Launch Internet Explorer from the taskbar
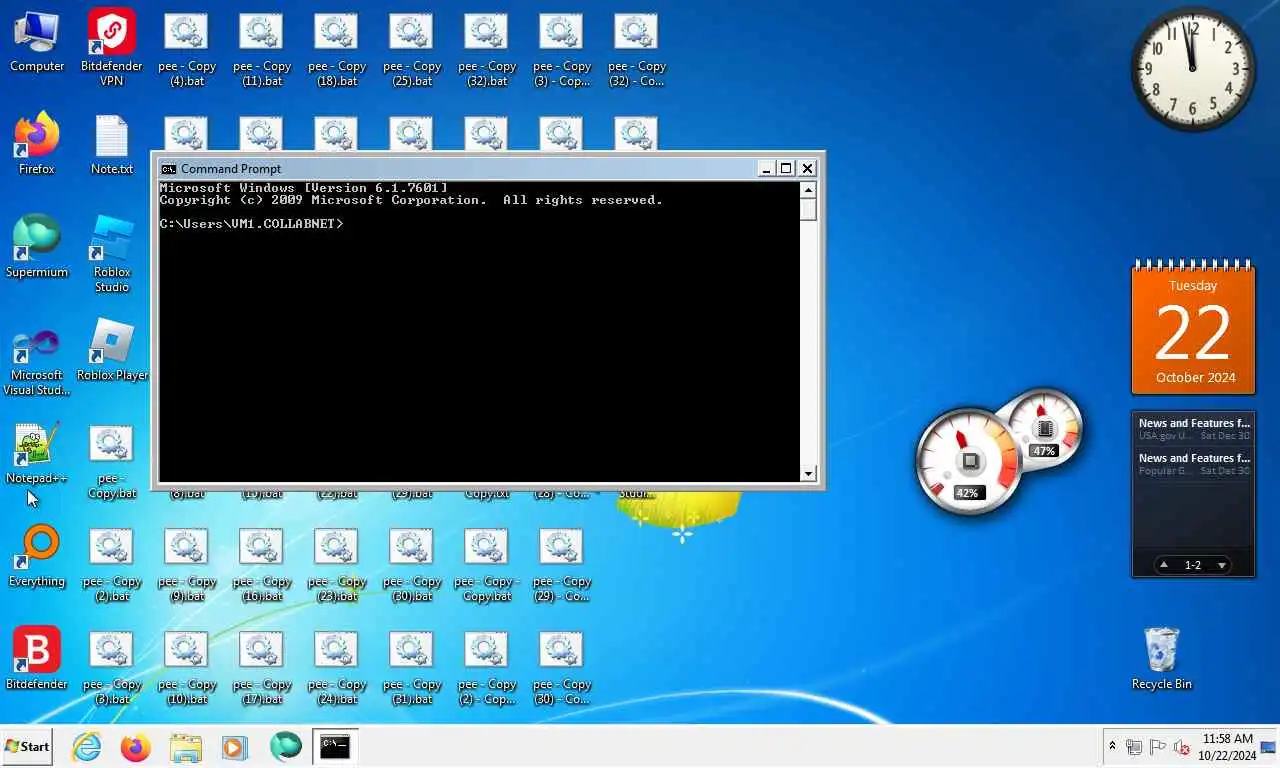This screenshot has width=1280, height=768. 87,746
